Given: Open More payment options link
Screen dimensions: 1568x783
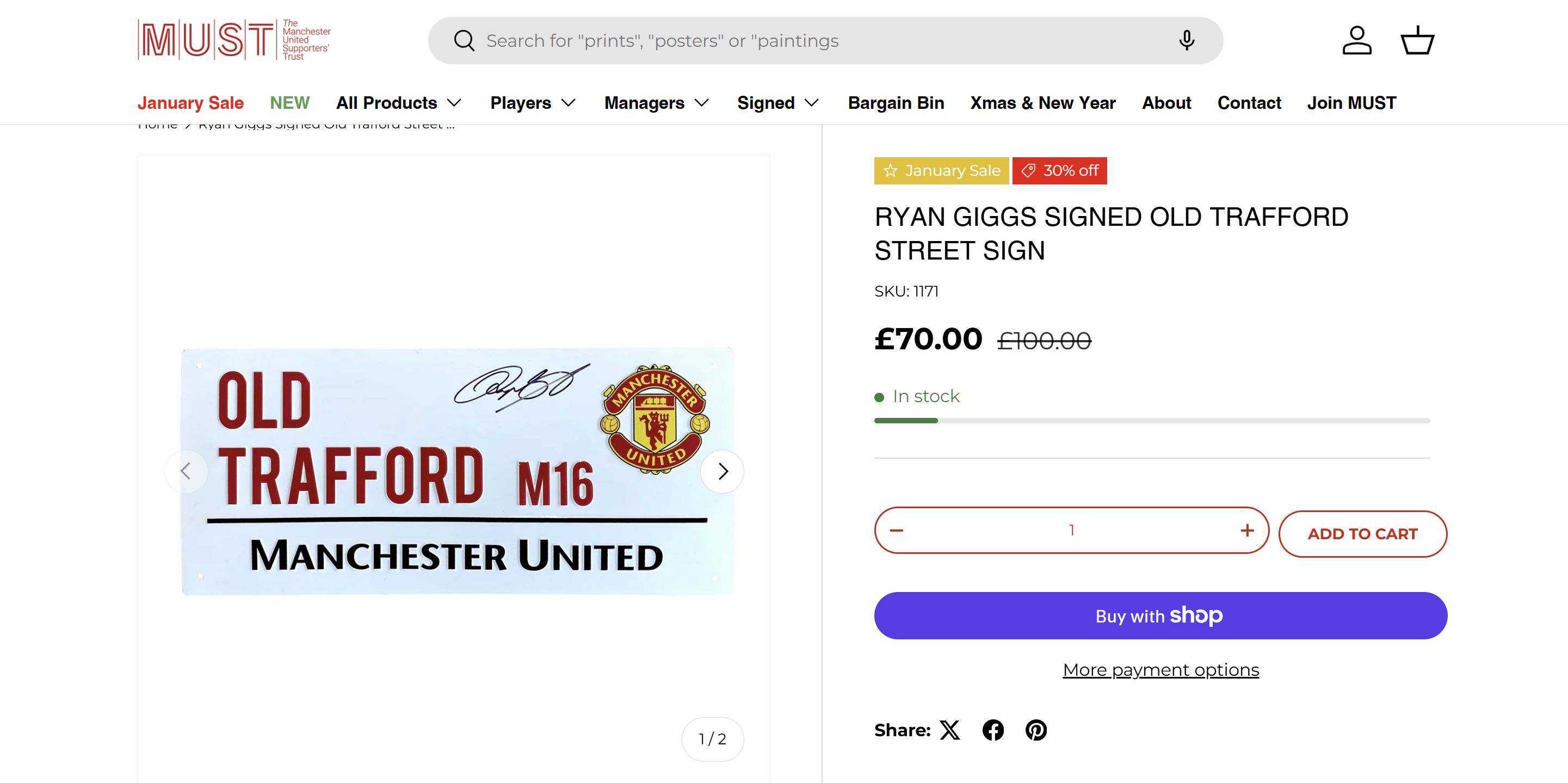Looking at the screenshot, I should point(1161,670).
